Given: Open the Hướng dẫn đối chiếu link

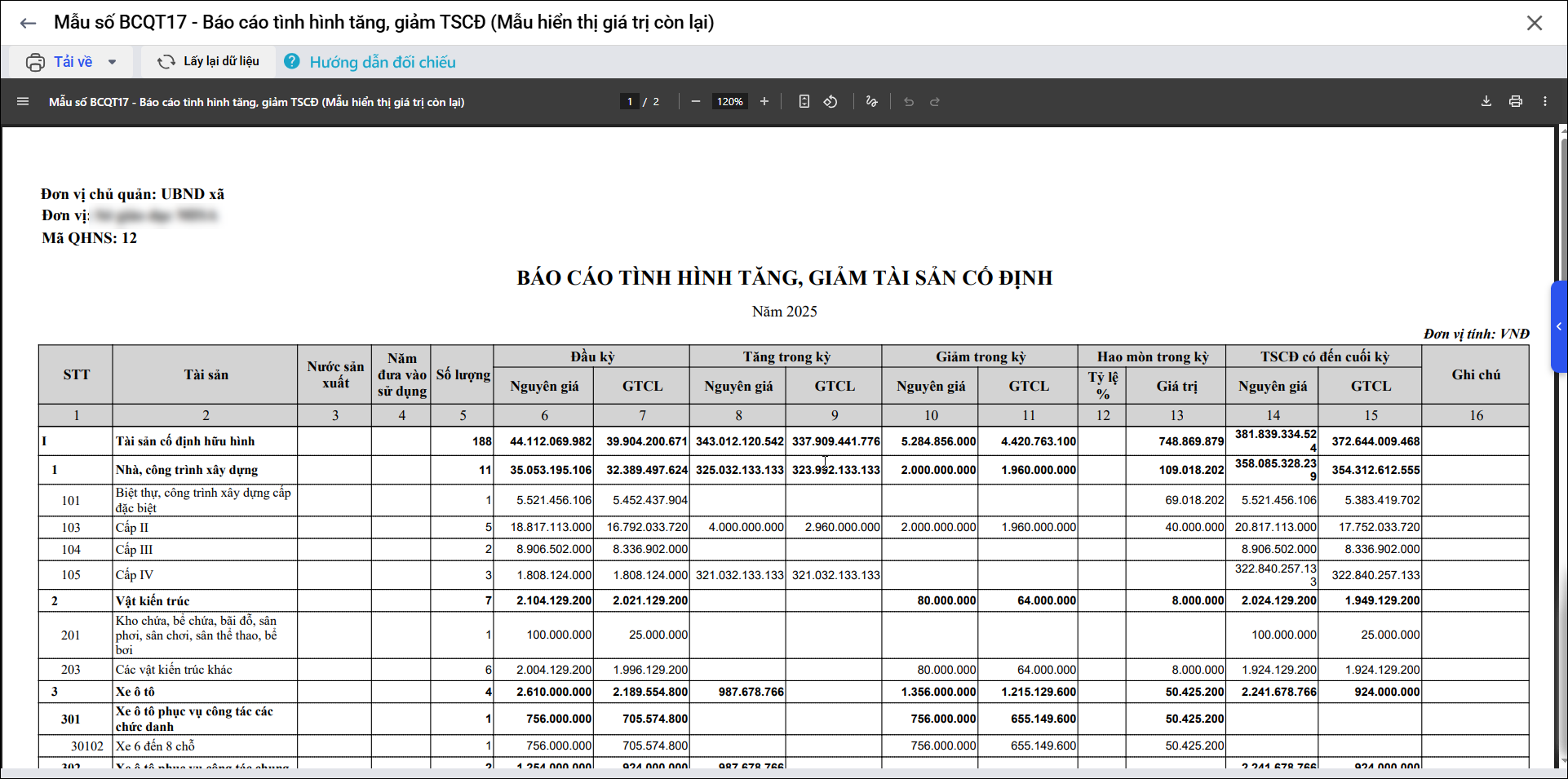Looking at the screenshot, I should click(x=382, y=62).
